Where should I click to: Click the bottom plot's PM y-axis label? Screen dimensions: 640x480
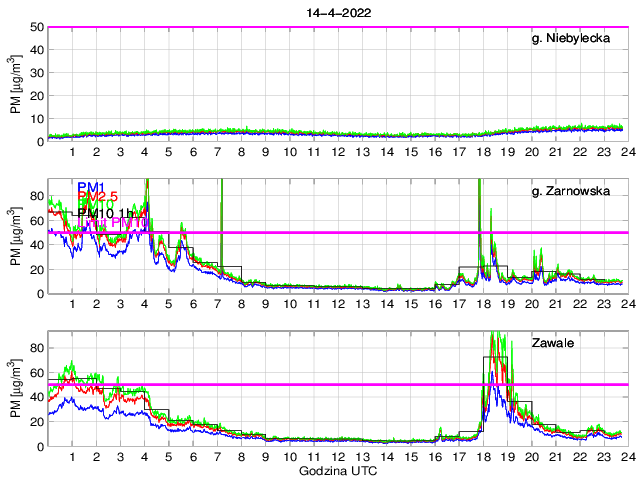[17, 388]
